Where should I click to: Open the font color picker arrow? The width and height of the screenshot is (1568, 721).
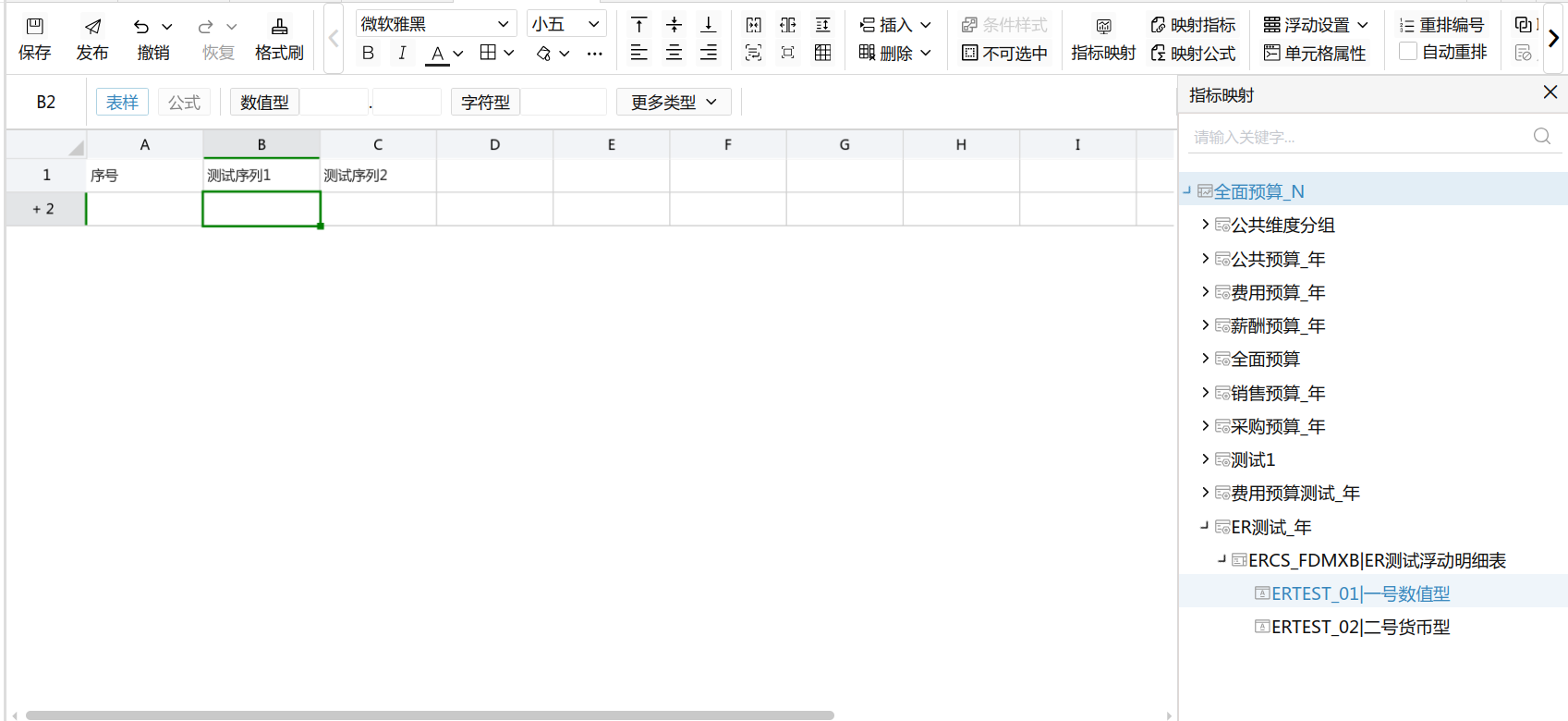pos(458,54)
